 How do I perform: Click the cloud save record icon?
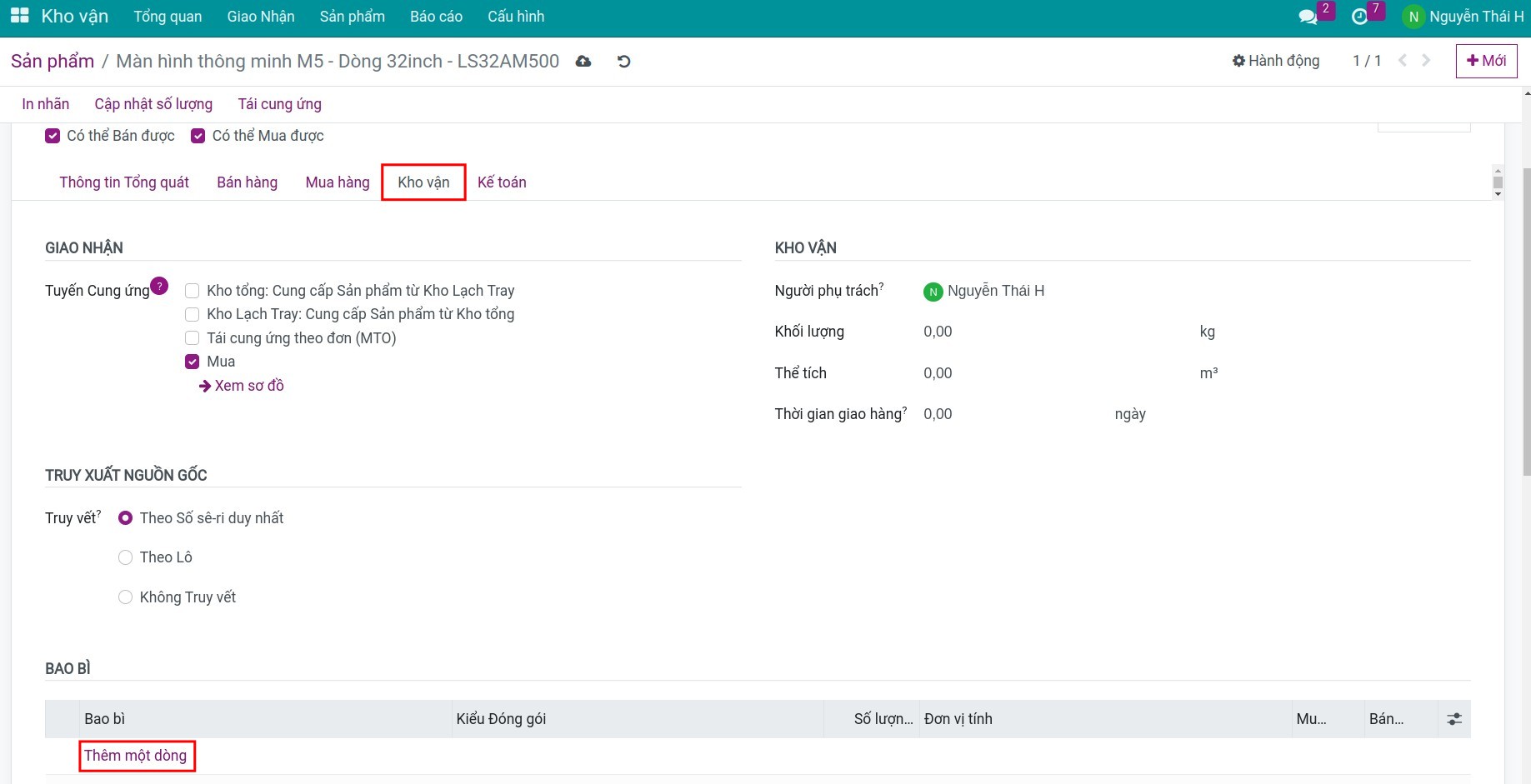click(583, 62)
